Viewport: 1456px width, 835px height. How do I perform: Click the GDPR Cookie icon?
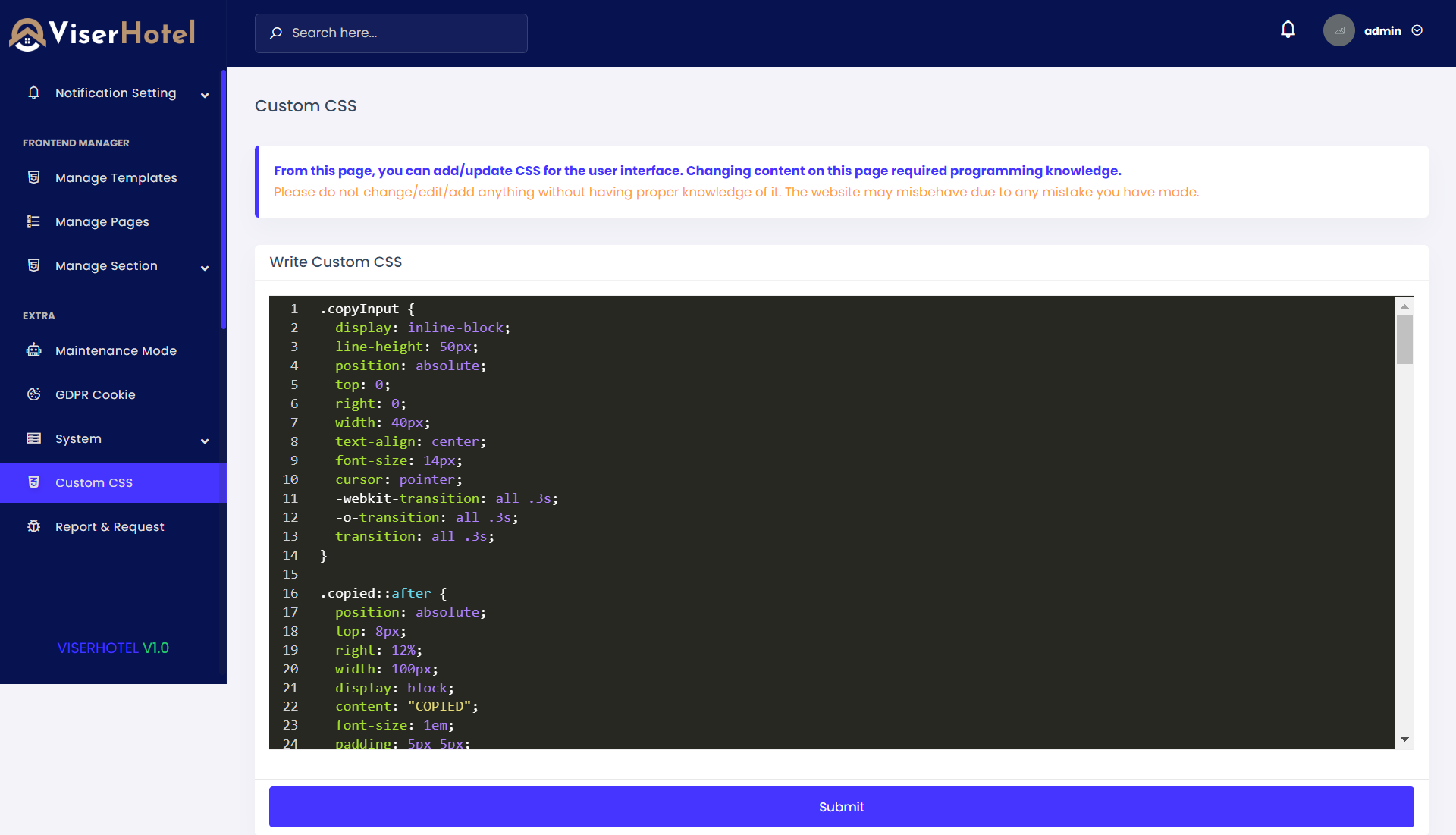pos(33,394)
